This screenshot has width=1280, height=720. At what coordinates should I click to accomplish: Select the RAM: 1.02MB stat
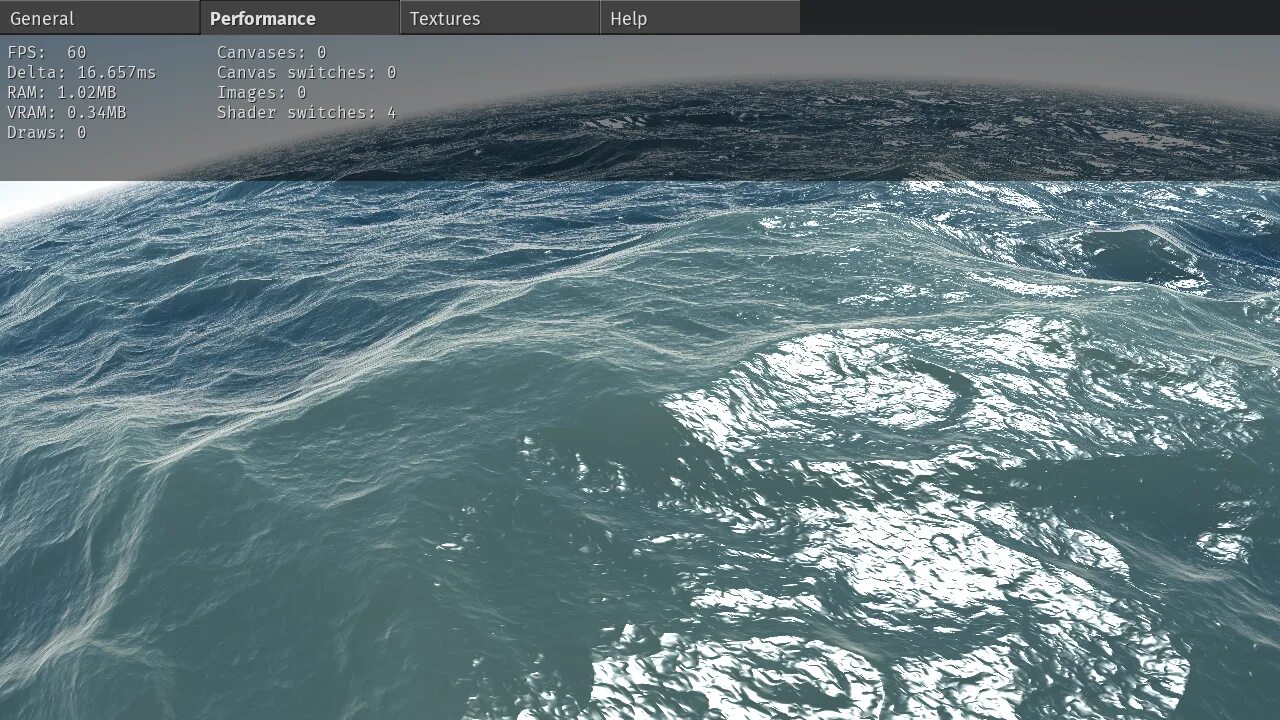point(62,92)
